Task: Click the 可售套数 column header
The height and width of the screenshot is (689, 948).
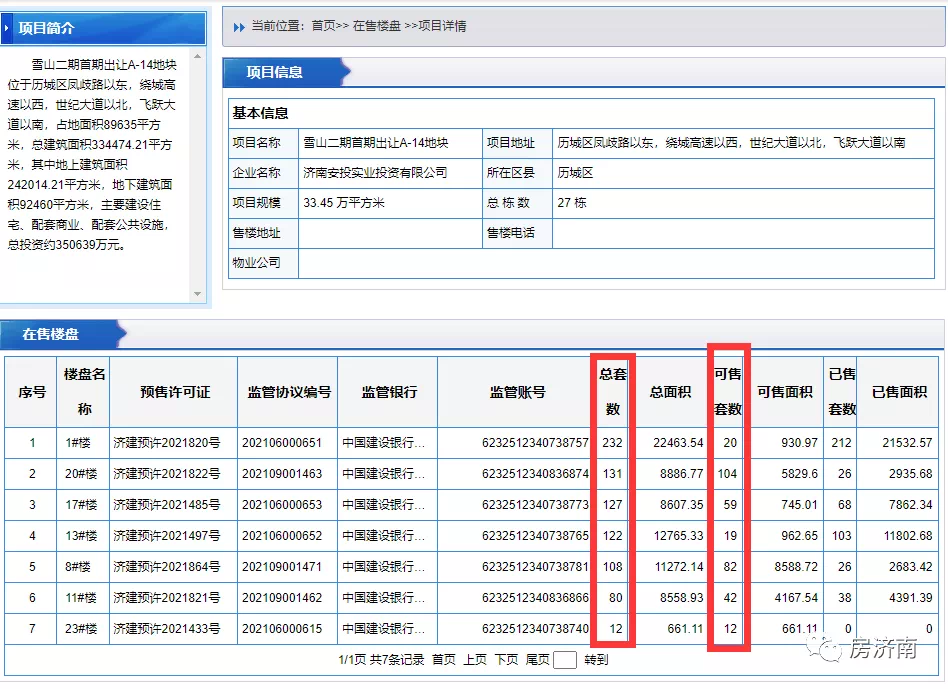Action: click(727, 392)
